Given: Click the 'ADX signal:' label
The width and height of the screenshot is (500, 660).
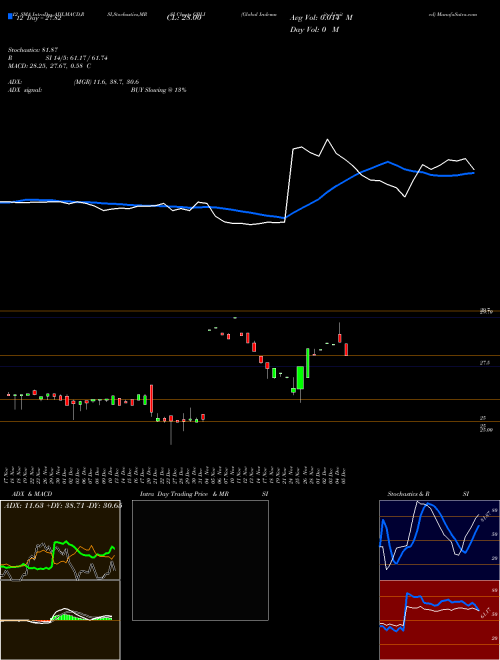Looking at the screenshot, I should (x=25, y=90).
